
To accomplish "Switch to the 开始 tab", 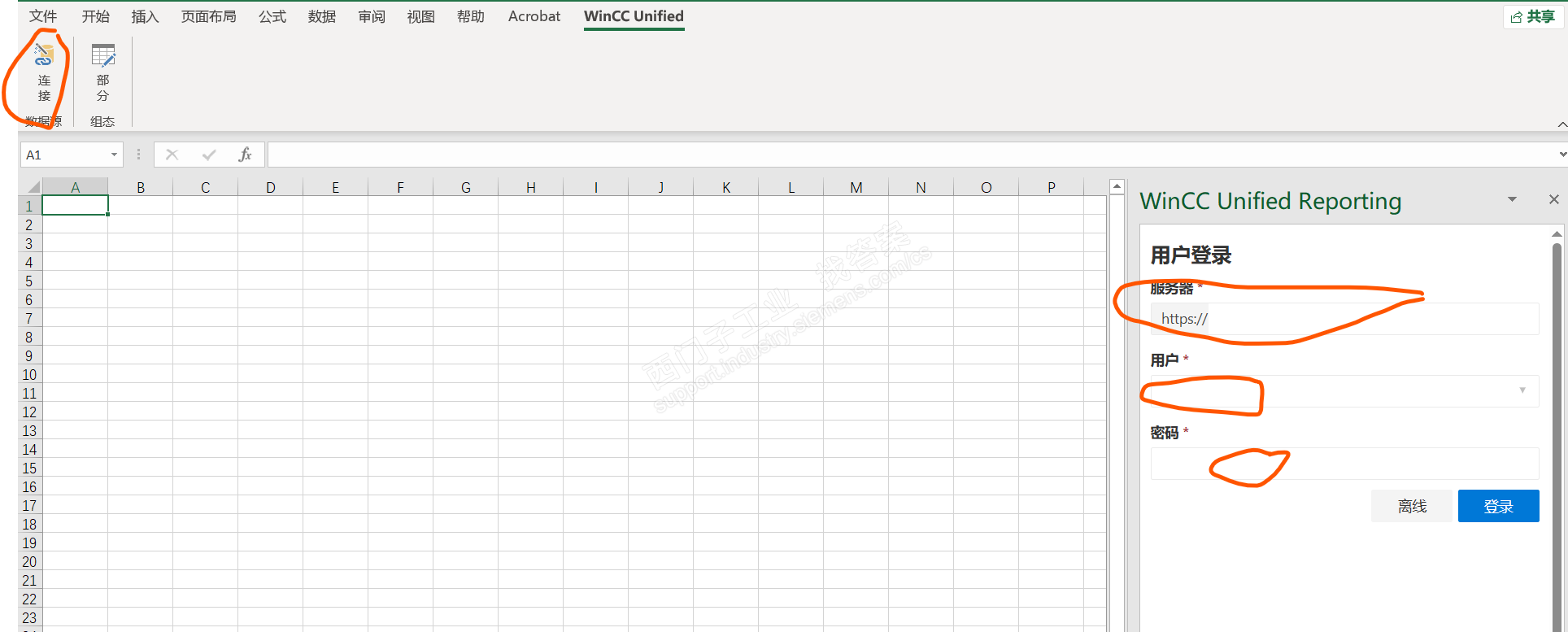I will pos(95,16).
